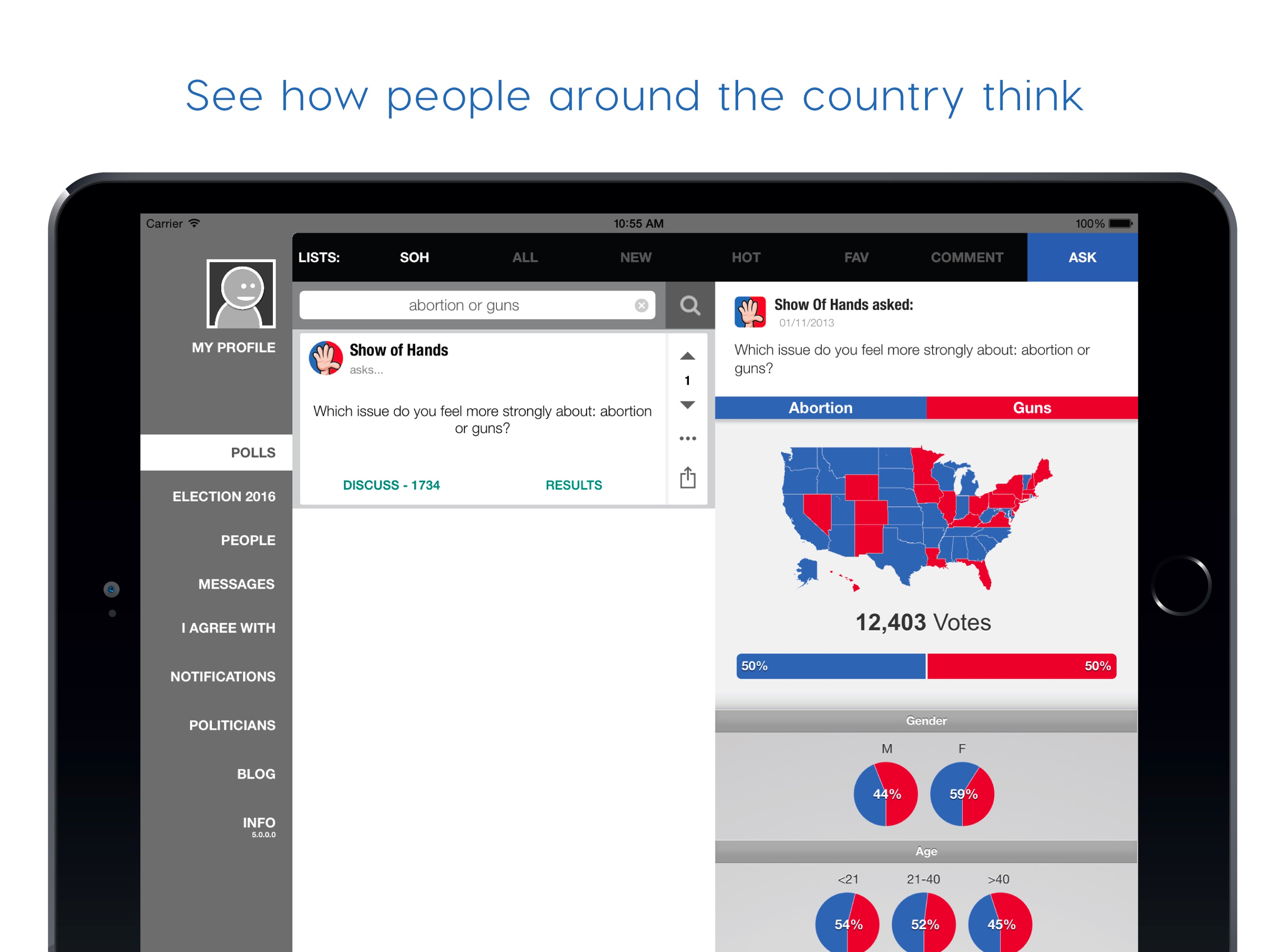1270x952 pixels.
Task: Tap the over-40 45% pie chart
Action: click(x=1000, y=923)
